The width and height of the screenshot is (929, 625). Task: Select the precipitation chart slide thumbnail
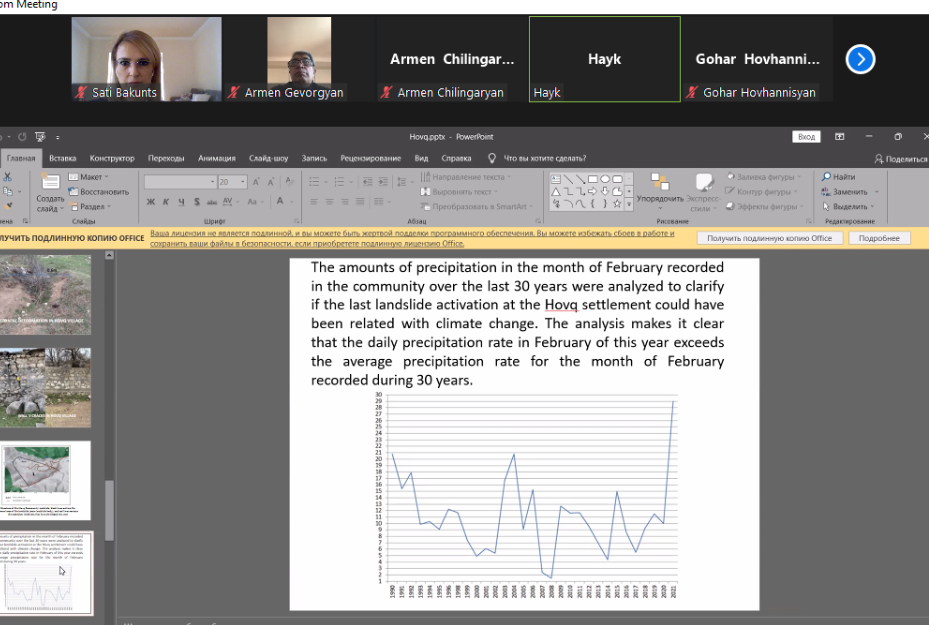click(x=47, y=573)
